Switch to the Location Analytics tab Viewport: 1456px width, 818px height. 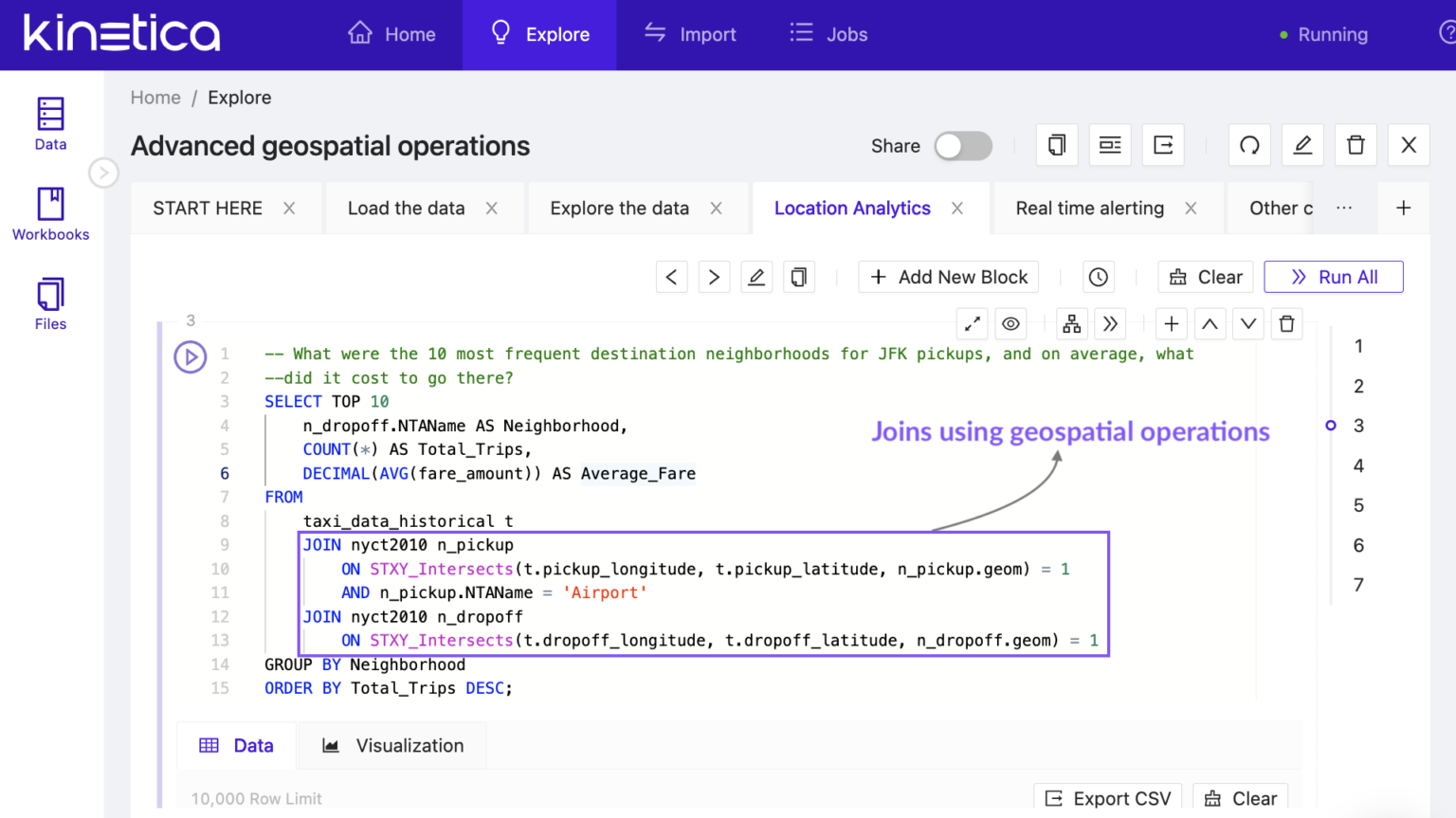(x=852, y=208)
